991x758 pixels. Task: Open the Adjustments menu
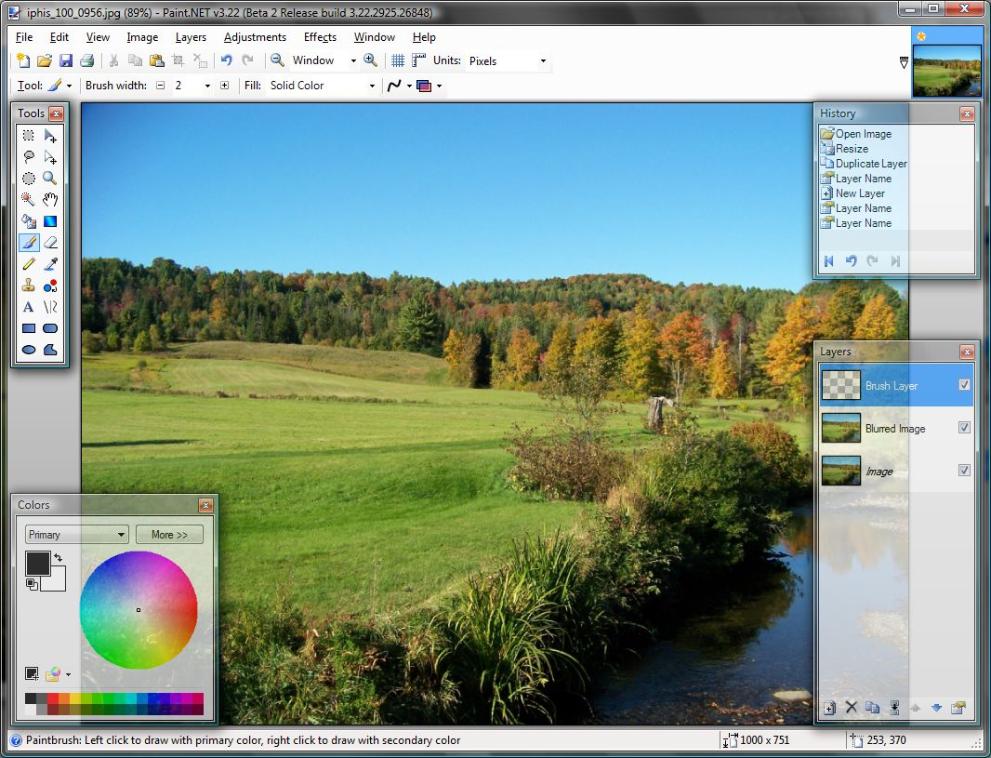click(255, 37)
